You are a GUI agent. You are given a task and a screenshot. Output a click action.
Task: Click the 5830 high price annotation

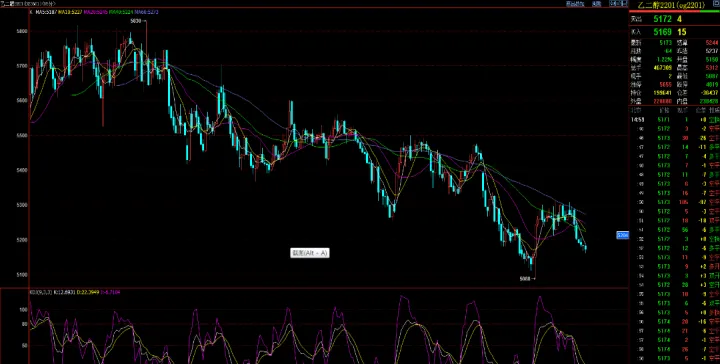(138, 21)
